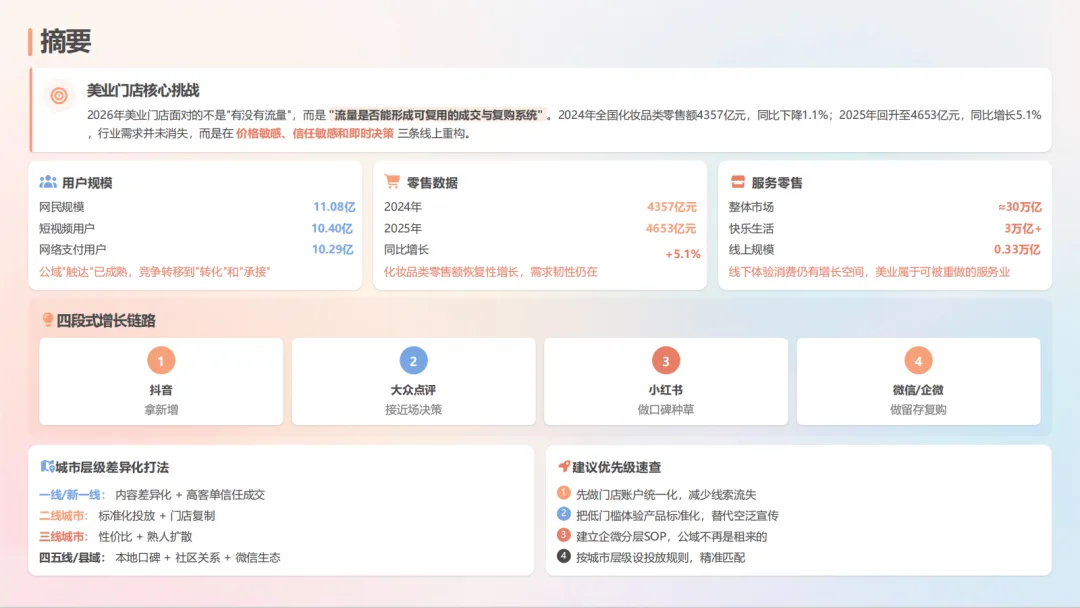Screen dimensions: 1080x608
Task: Click the orange 摘要 title bar icon
Action: click(28, 43)
